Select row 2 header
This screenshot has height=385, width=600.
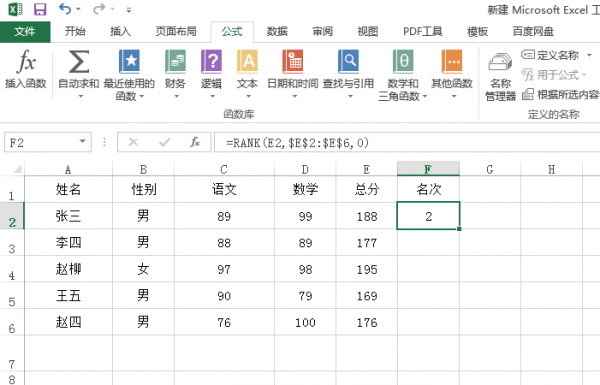coord(12,216)
